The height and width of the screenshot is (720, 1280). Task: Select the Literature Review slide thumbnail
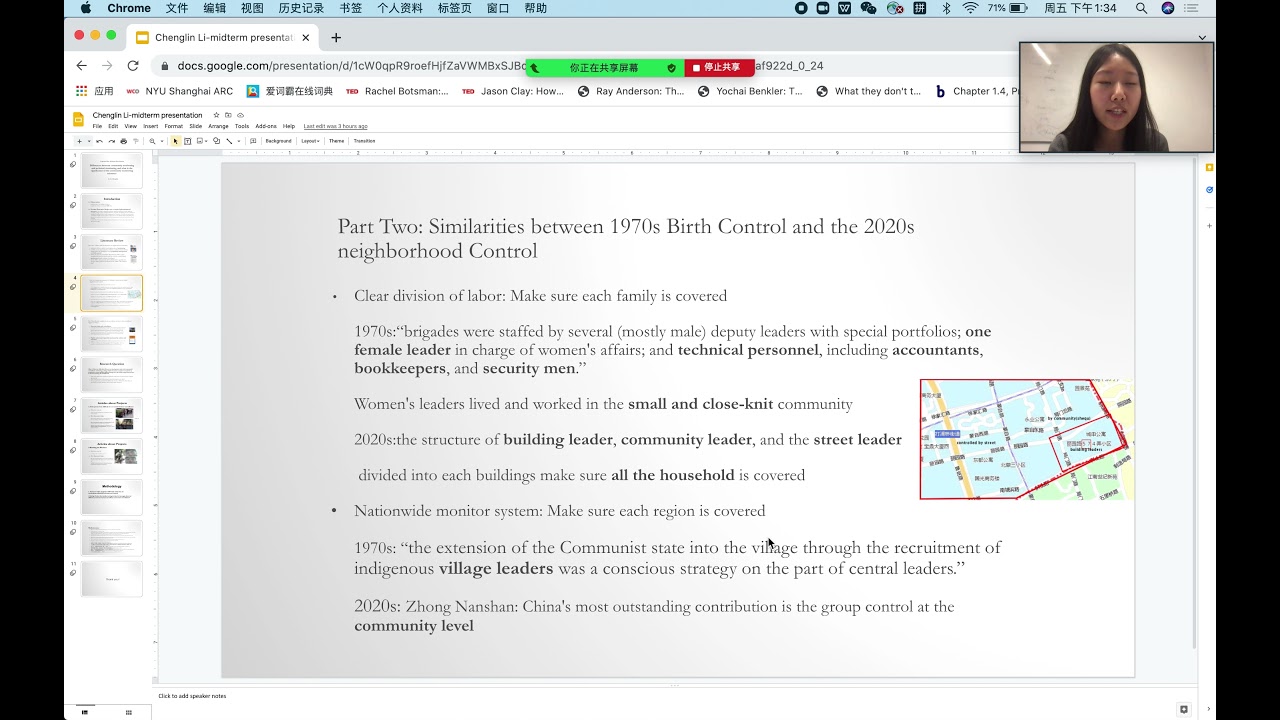click(x=111, y=252)
